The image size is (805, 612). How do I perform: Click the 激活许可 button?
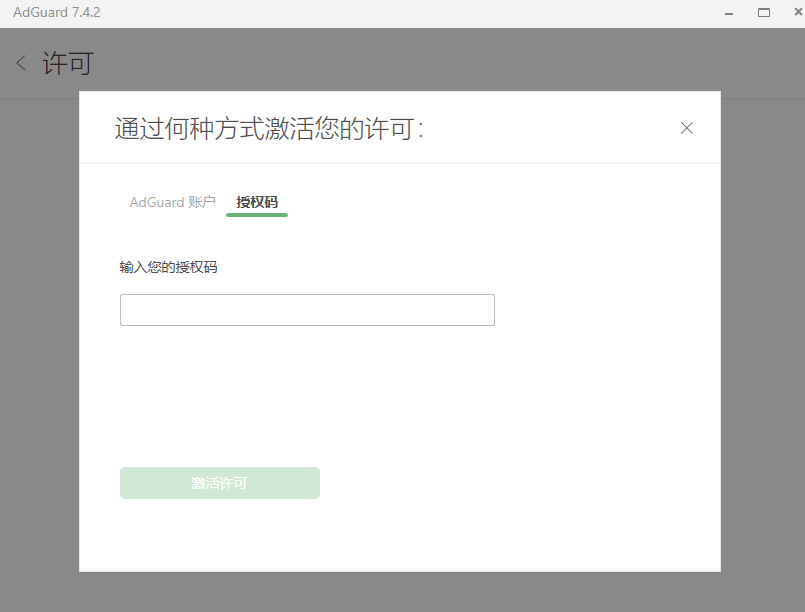click(x=220, y=483)
